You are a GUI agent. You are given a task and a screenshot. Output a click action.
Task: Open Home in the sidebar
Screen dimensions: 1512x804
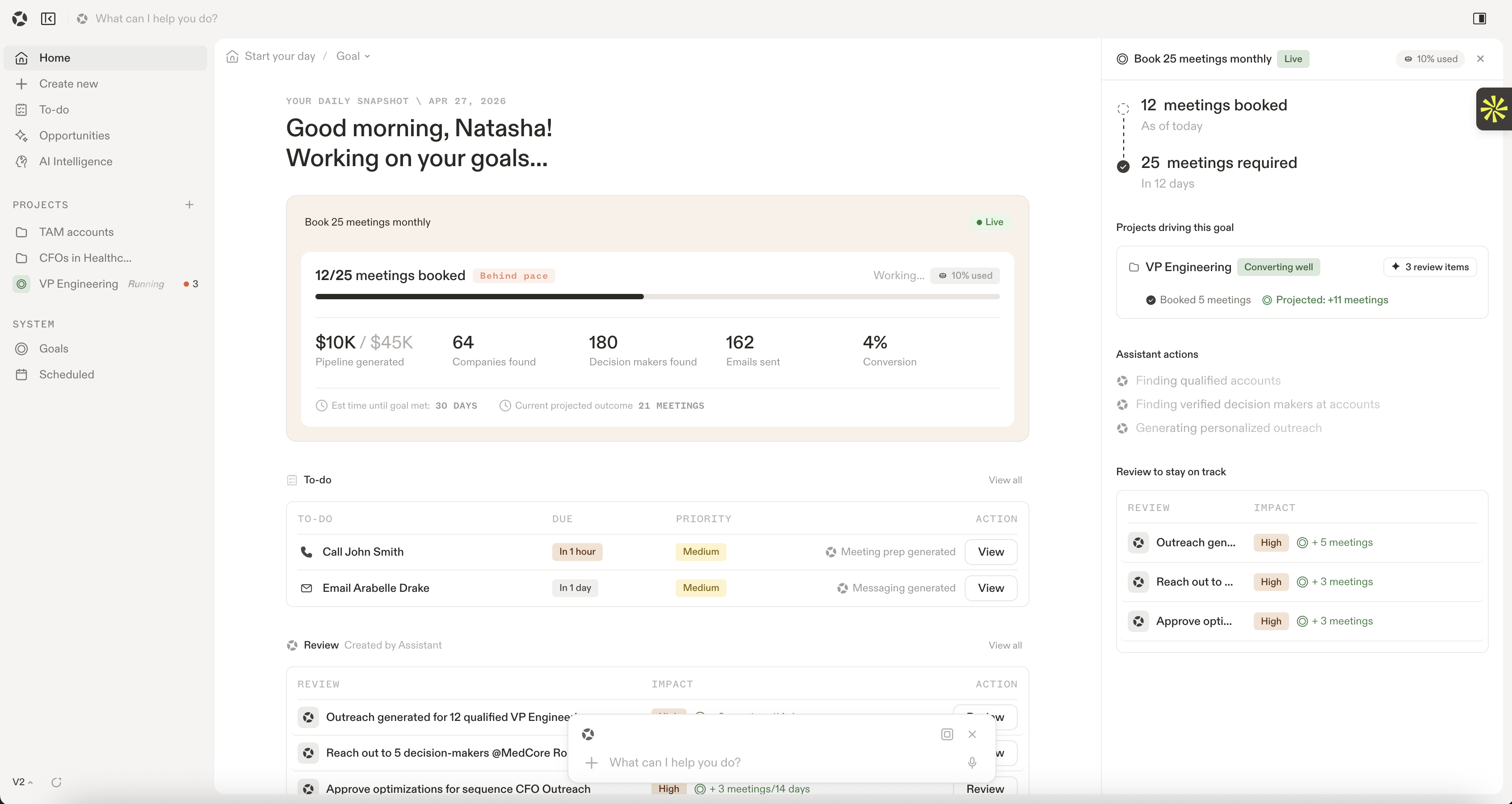click(x=105, y=58)
